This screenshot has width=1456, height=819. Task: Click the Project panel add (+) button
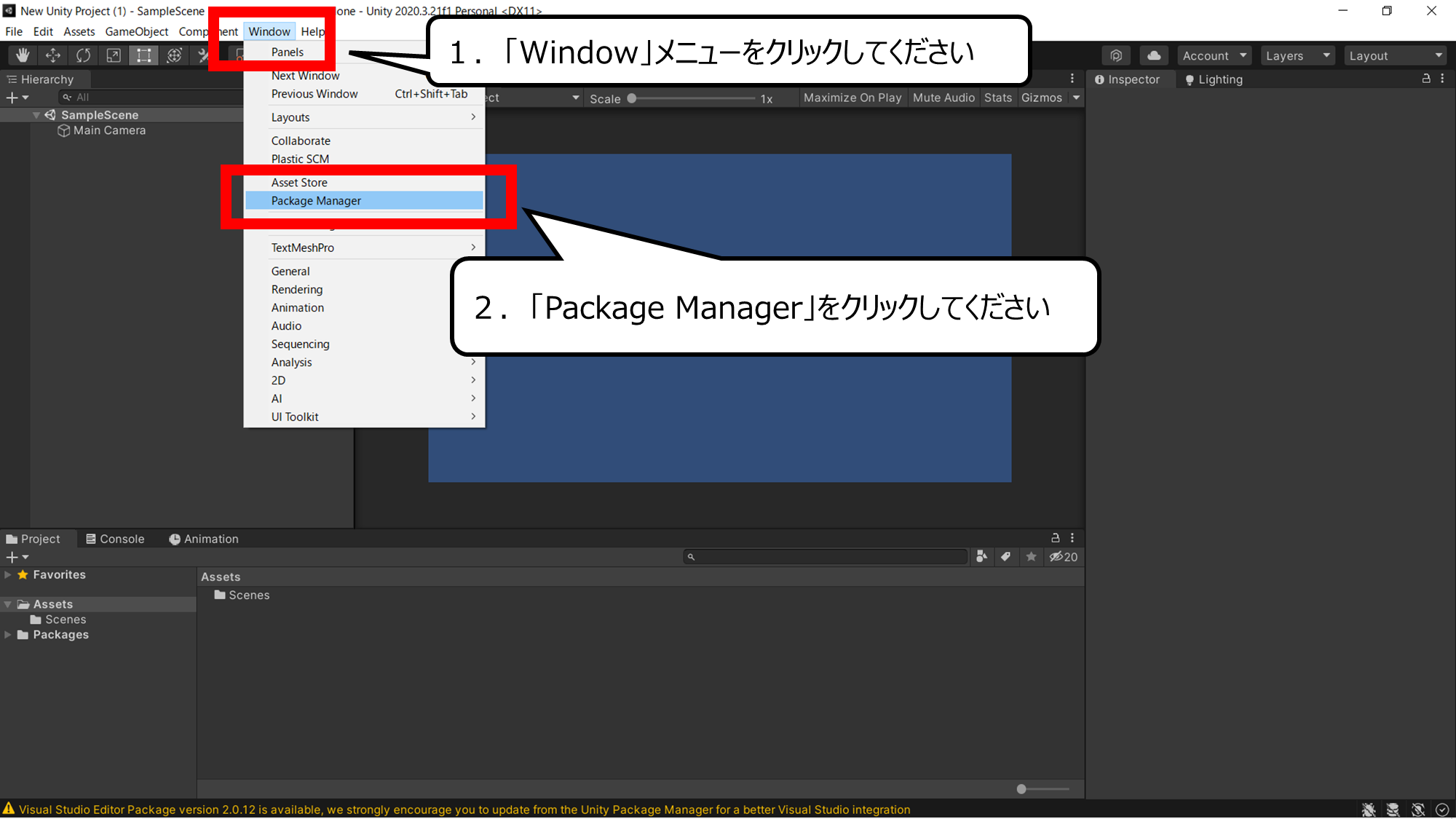click(x=17, y=557)
